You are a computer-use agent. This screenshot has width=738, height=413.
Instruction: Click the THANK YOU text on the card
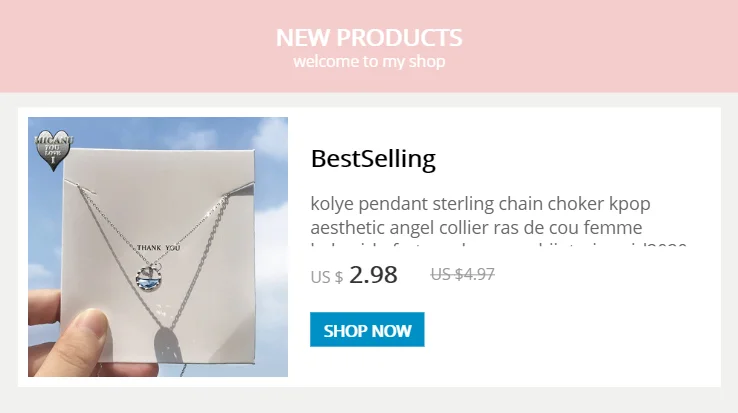click(x=158, y=247)
